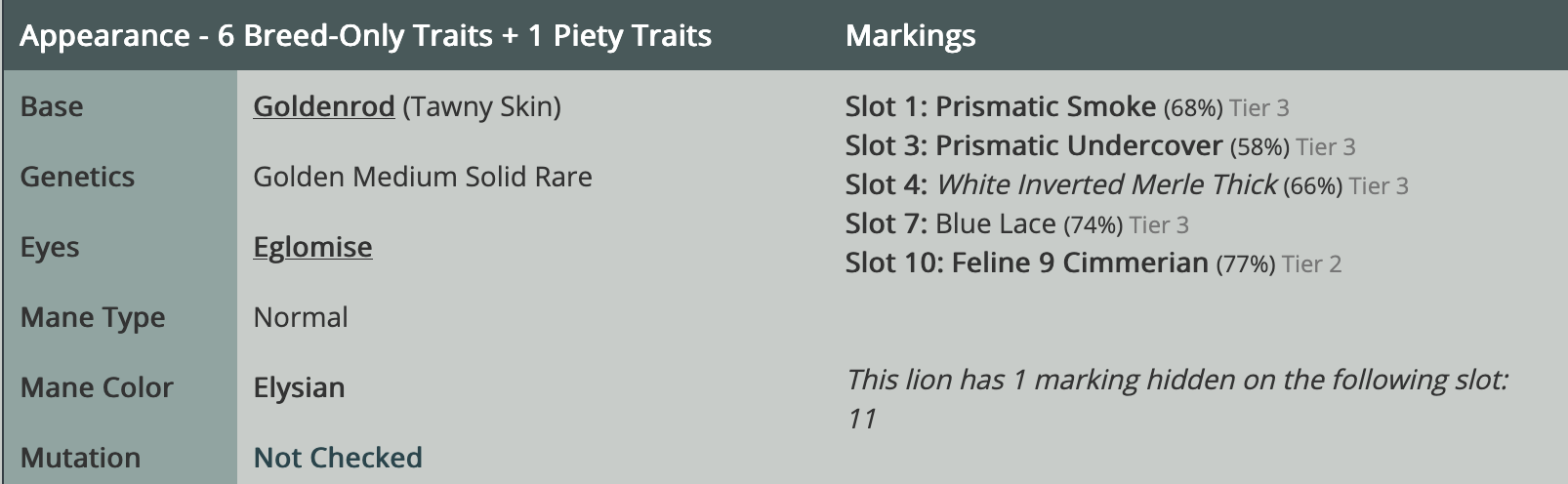Select the Base row label

52,106
